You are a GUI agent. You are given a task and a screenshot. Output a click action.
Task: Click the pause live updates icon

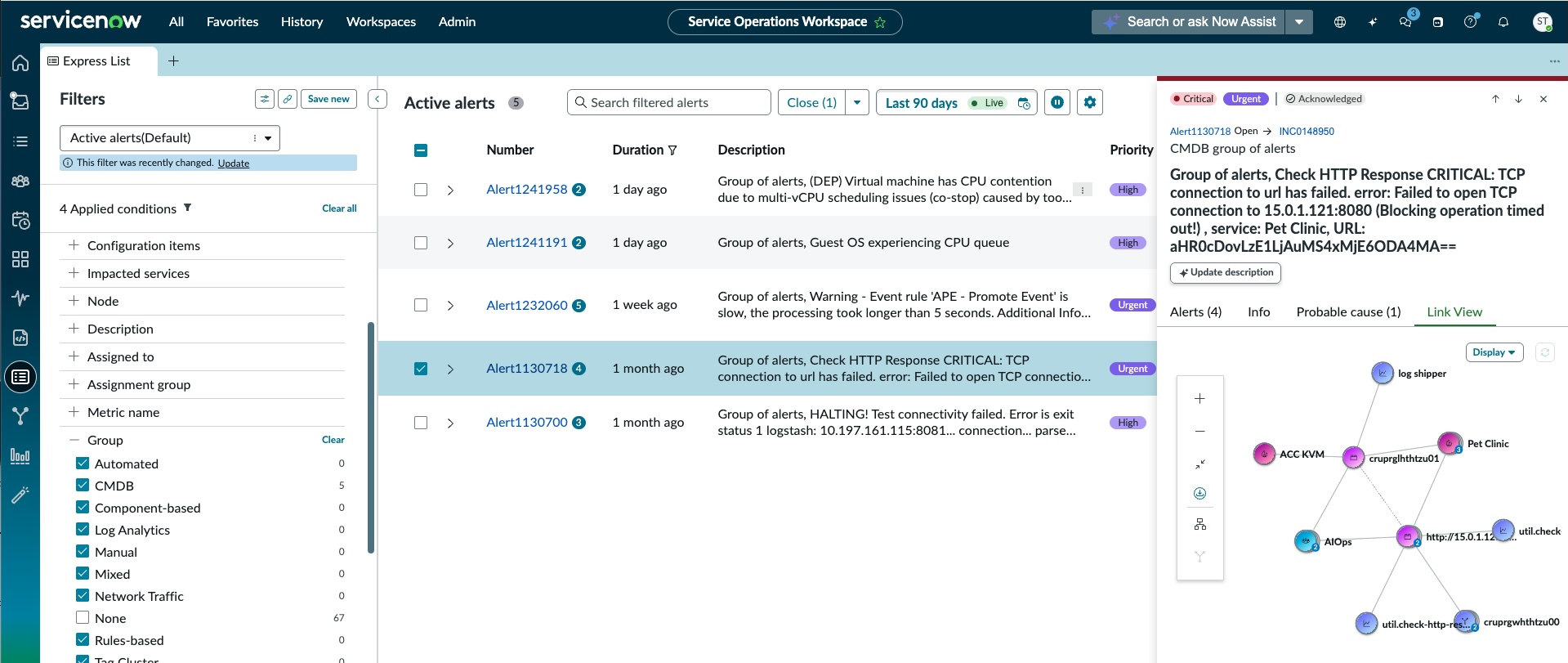(1057, 102)
